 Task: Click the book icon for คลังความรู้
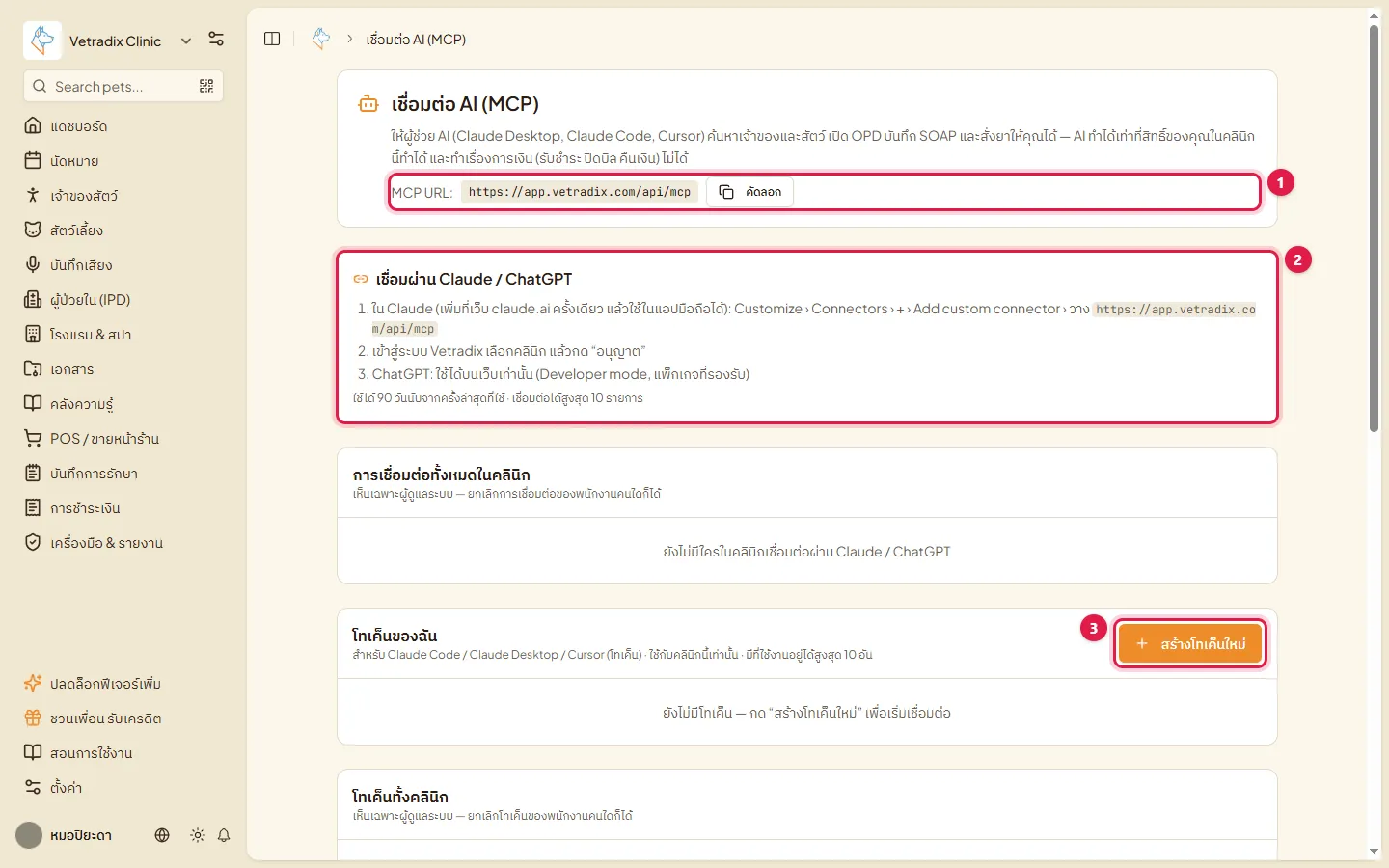tap(33, 403)
